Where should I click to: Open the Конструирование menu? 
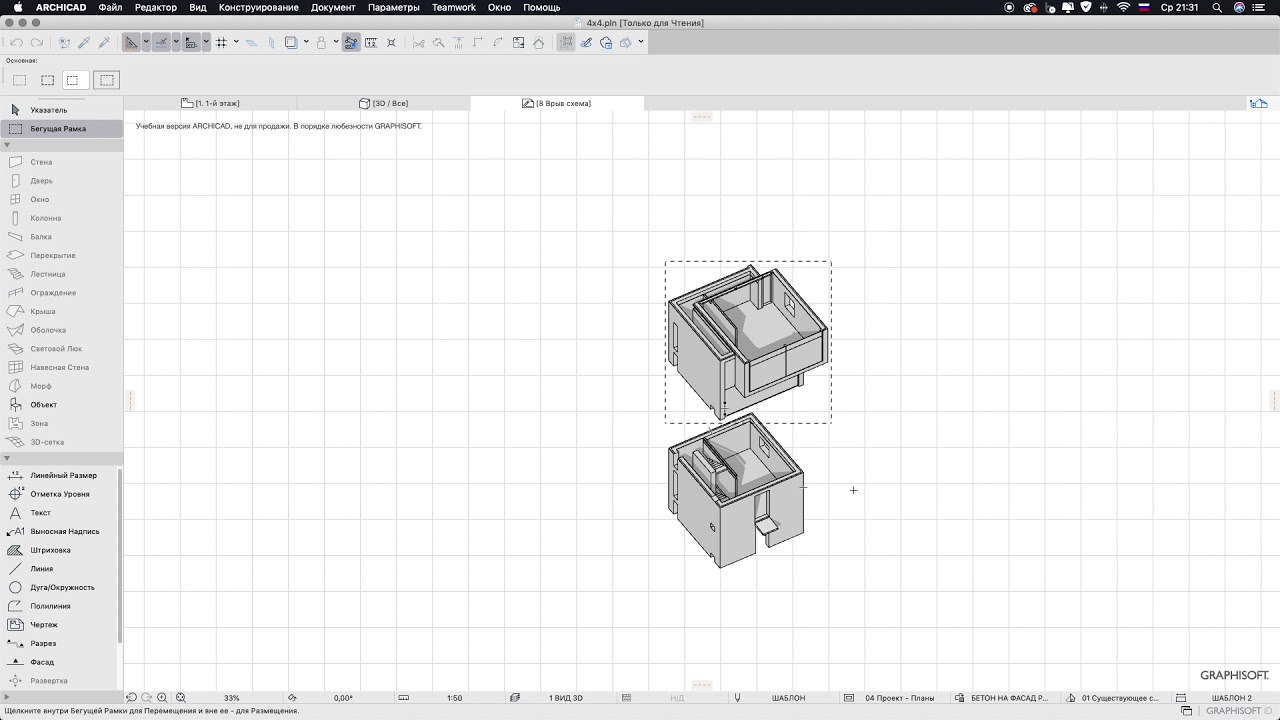pyautogui.click(x=259, y=7)
